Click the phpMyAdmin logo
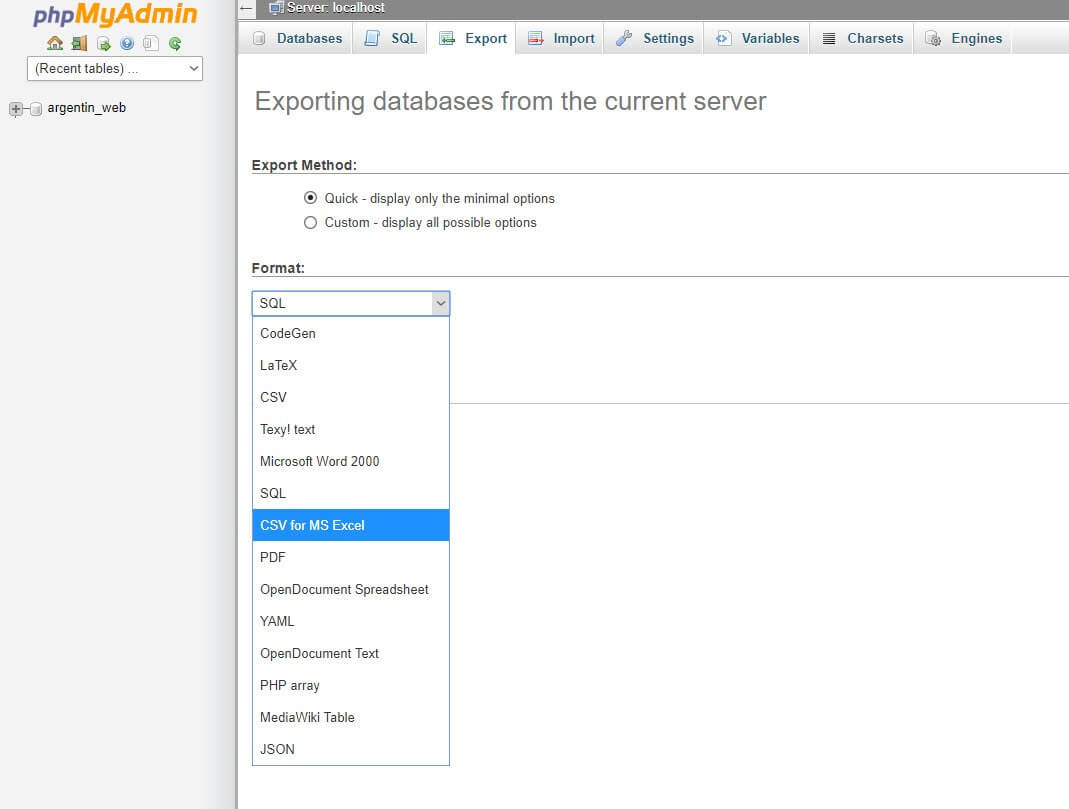1069x809 pixels. (115, 14)
